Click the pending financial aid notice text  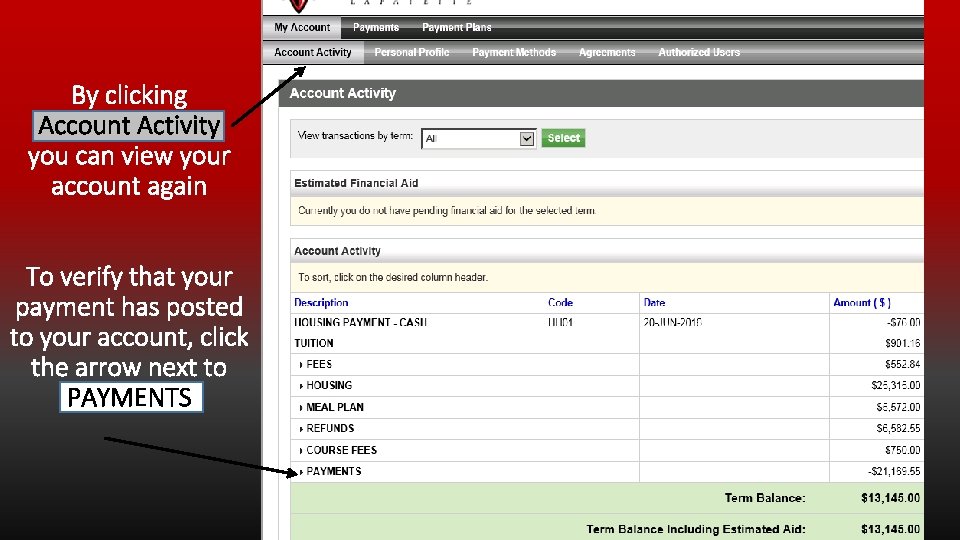click(x=447, y=211)
